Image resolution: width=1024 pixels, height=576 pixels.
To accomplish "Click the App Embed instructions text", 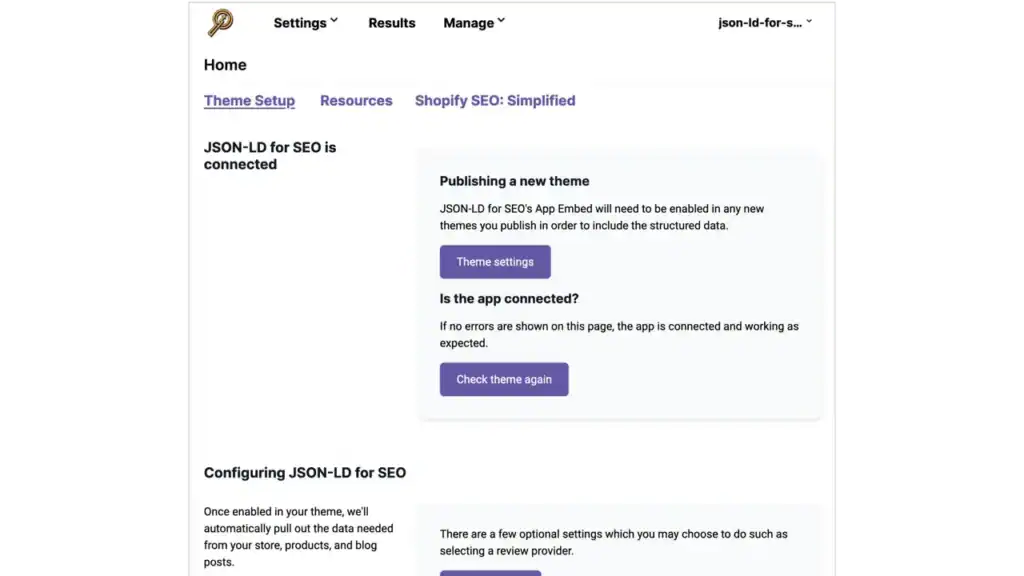I will (x=603, y=217).
